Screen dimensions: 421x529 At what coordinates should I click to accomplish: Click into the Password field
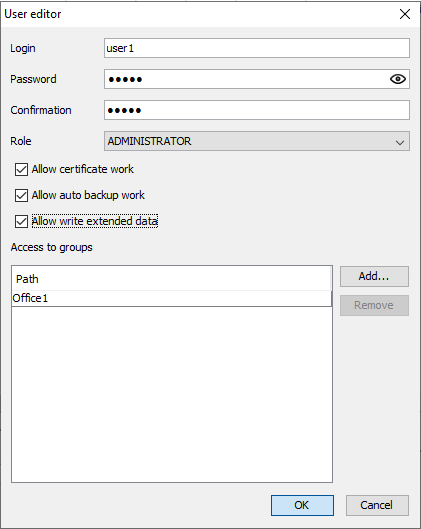pos(246,79)
